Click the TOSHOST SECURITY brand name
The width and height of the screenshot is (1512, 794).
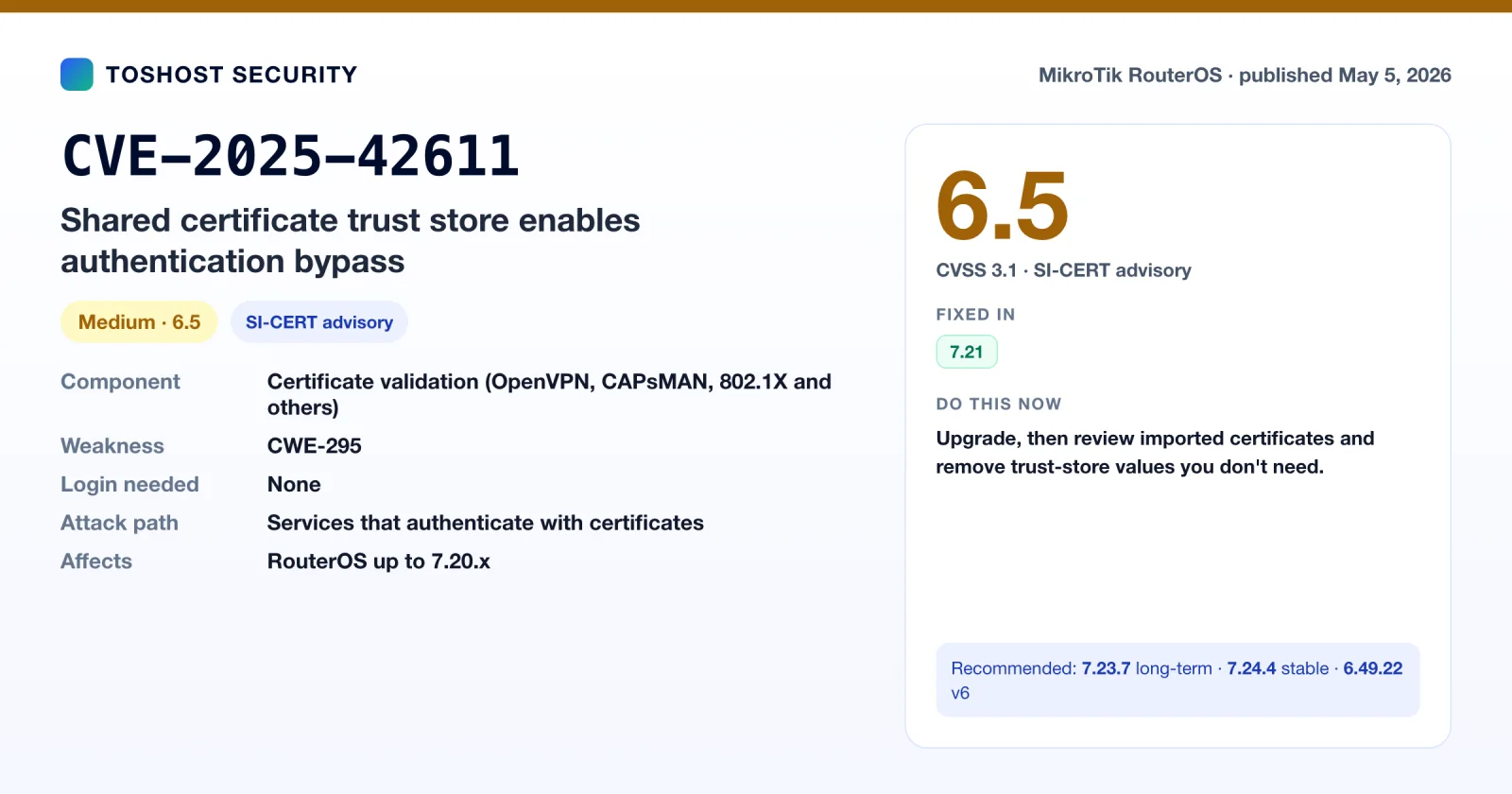click(232, 75)
